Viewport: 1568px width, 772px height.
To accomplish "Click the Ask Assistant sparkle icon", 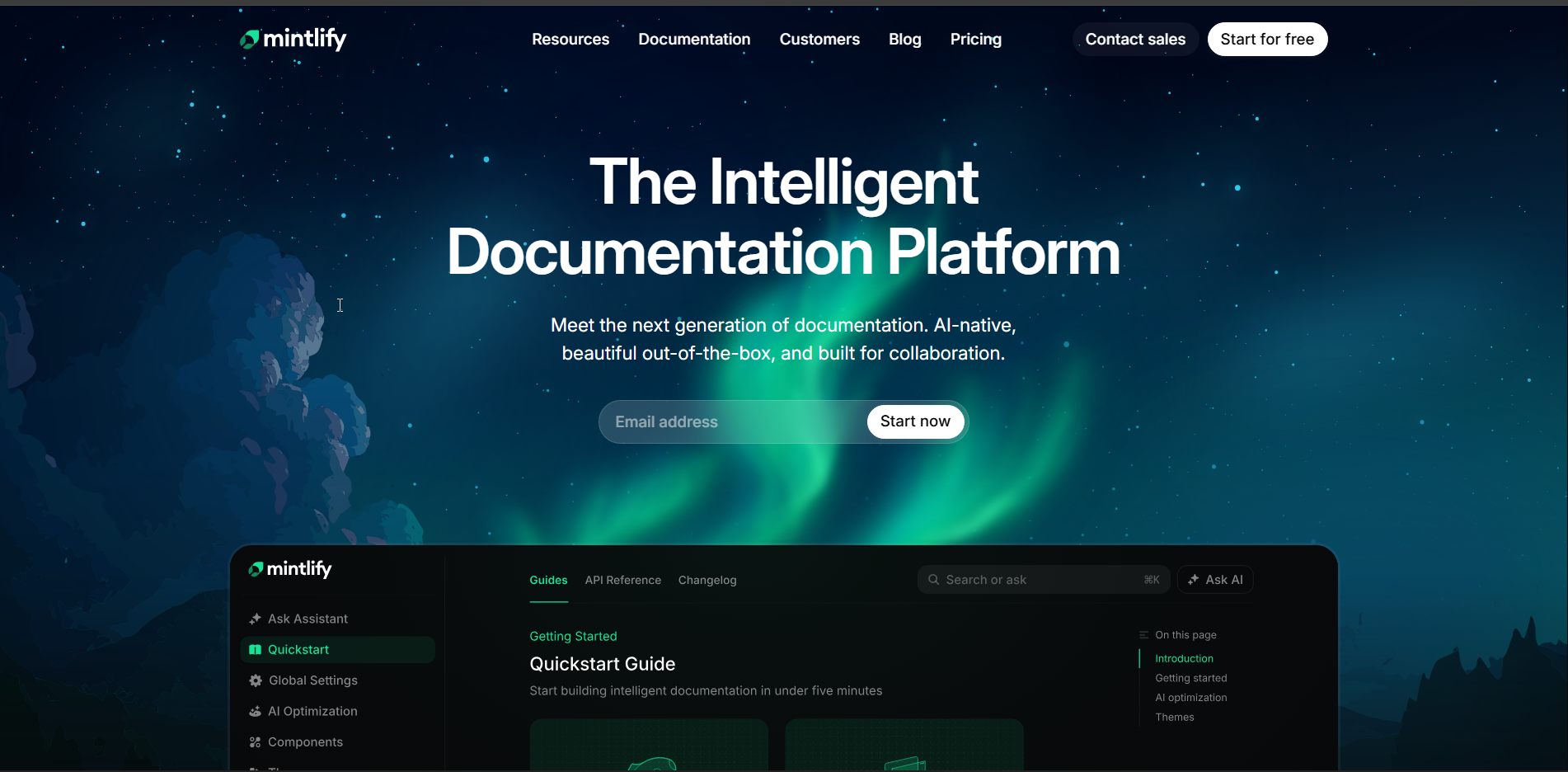I will click(256, 619).
